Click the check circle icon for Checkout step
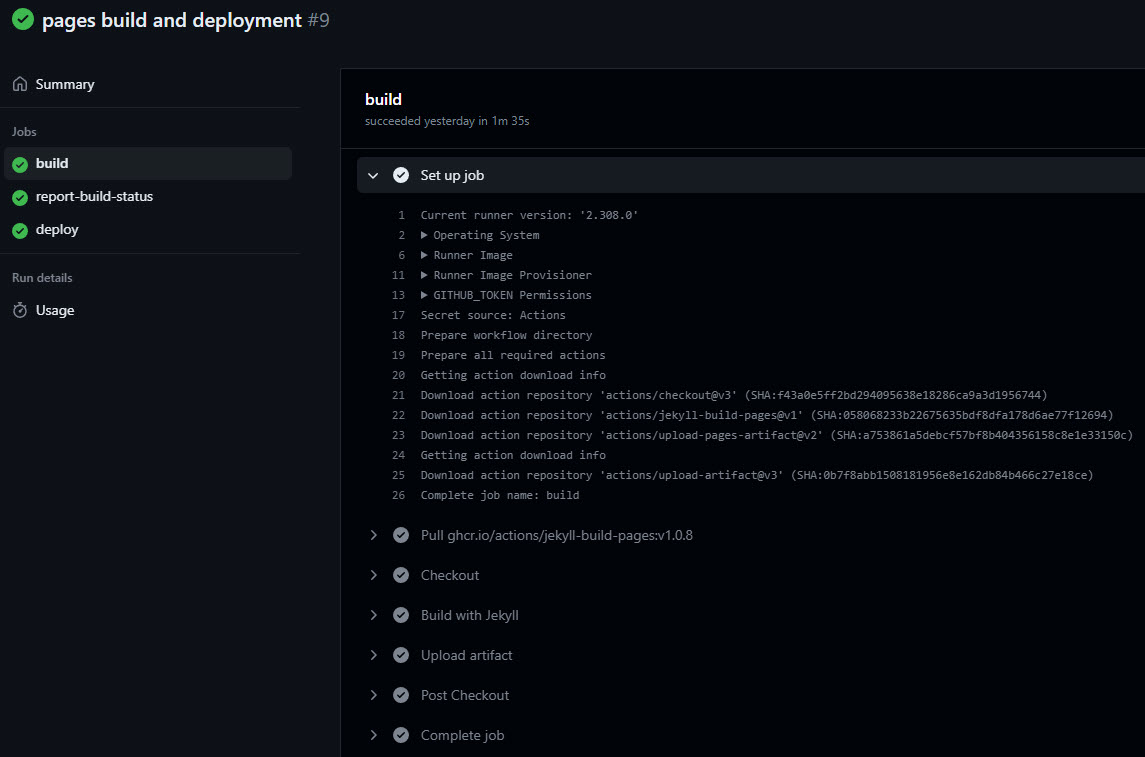 [x=401, y=575]
